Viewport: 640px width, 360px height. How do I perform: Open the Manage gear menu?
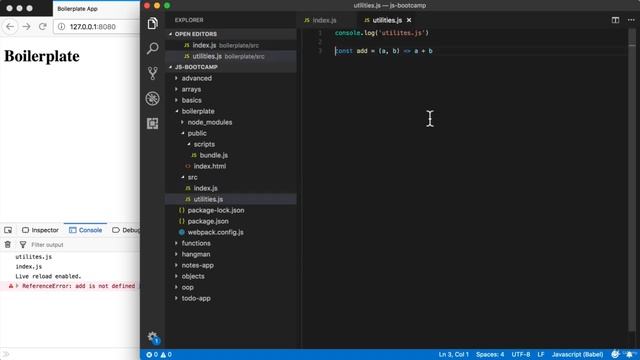(153, 337)
